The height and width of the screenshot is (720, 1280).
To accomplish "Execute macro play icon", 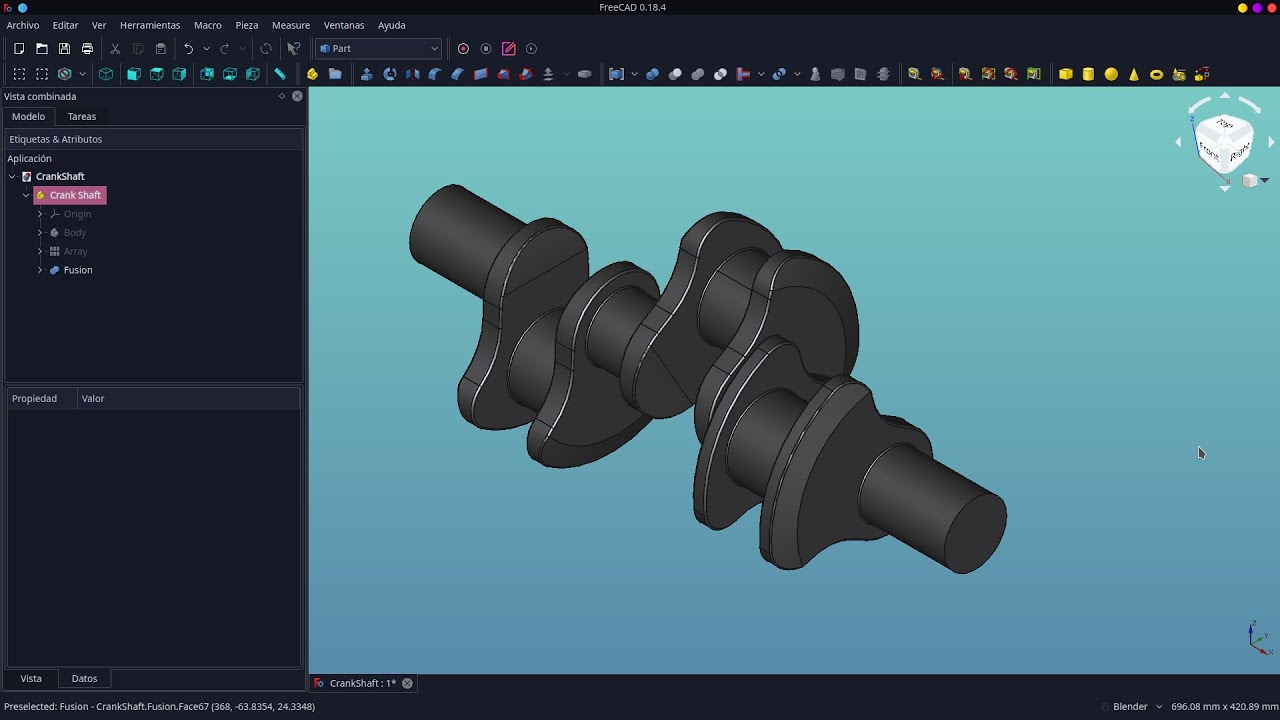I will 531,48.
